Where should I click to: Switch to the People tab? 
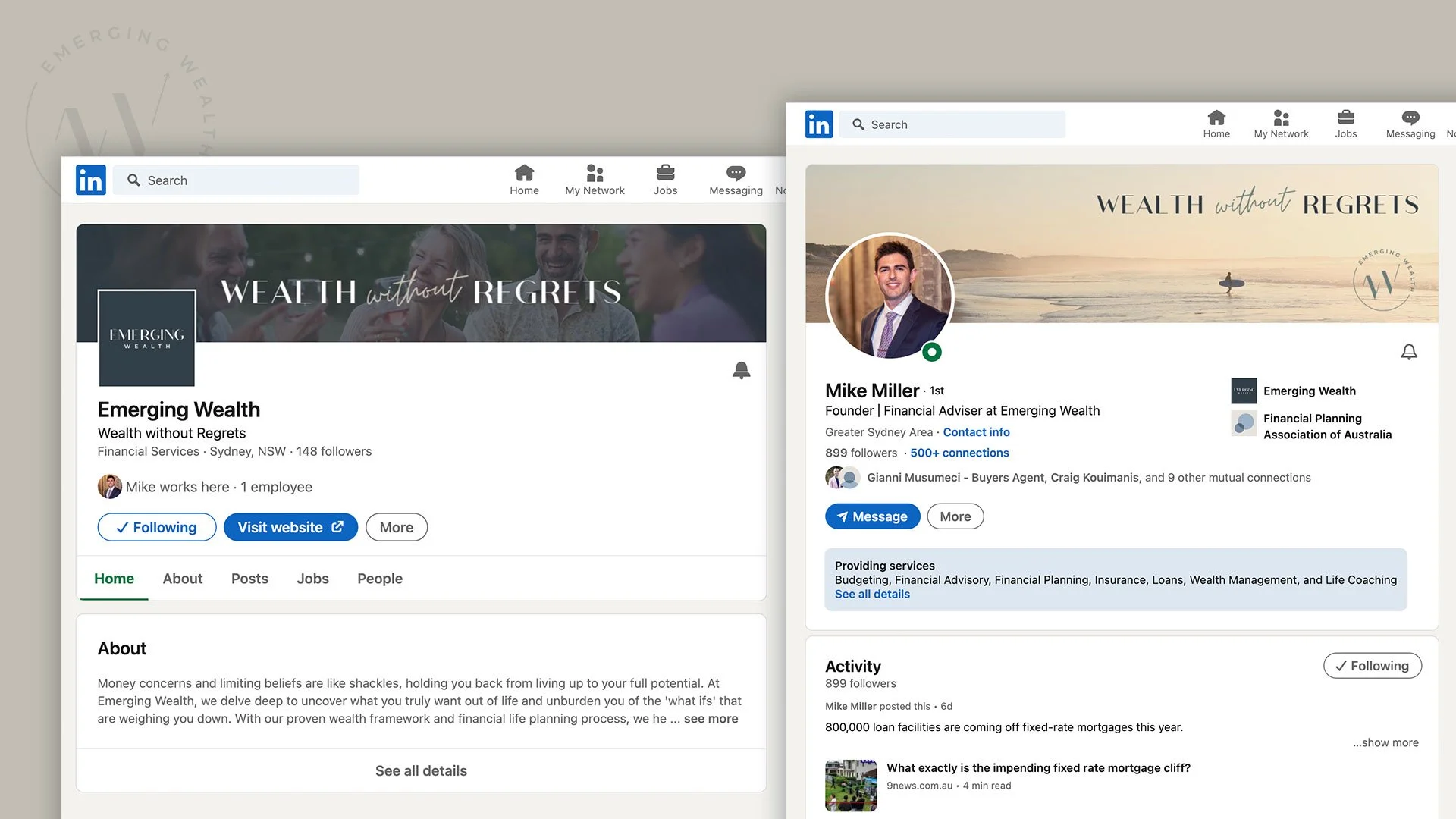tap(380, 579)
